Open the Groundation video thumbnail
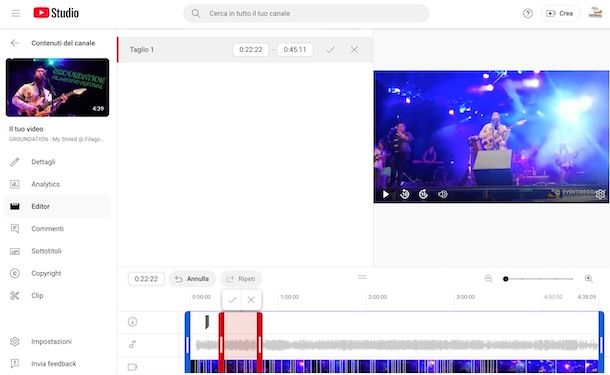Viewport: 610px width, 375px height. click(x=58, y=87)
